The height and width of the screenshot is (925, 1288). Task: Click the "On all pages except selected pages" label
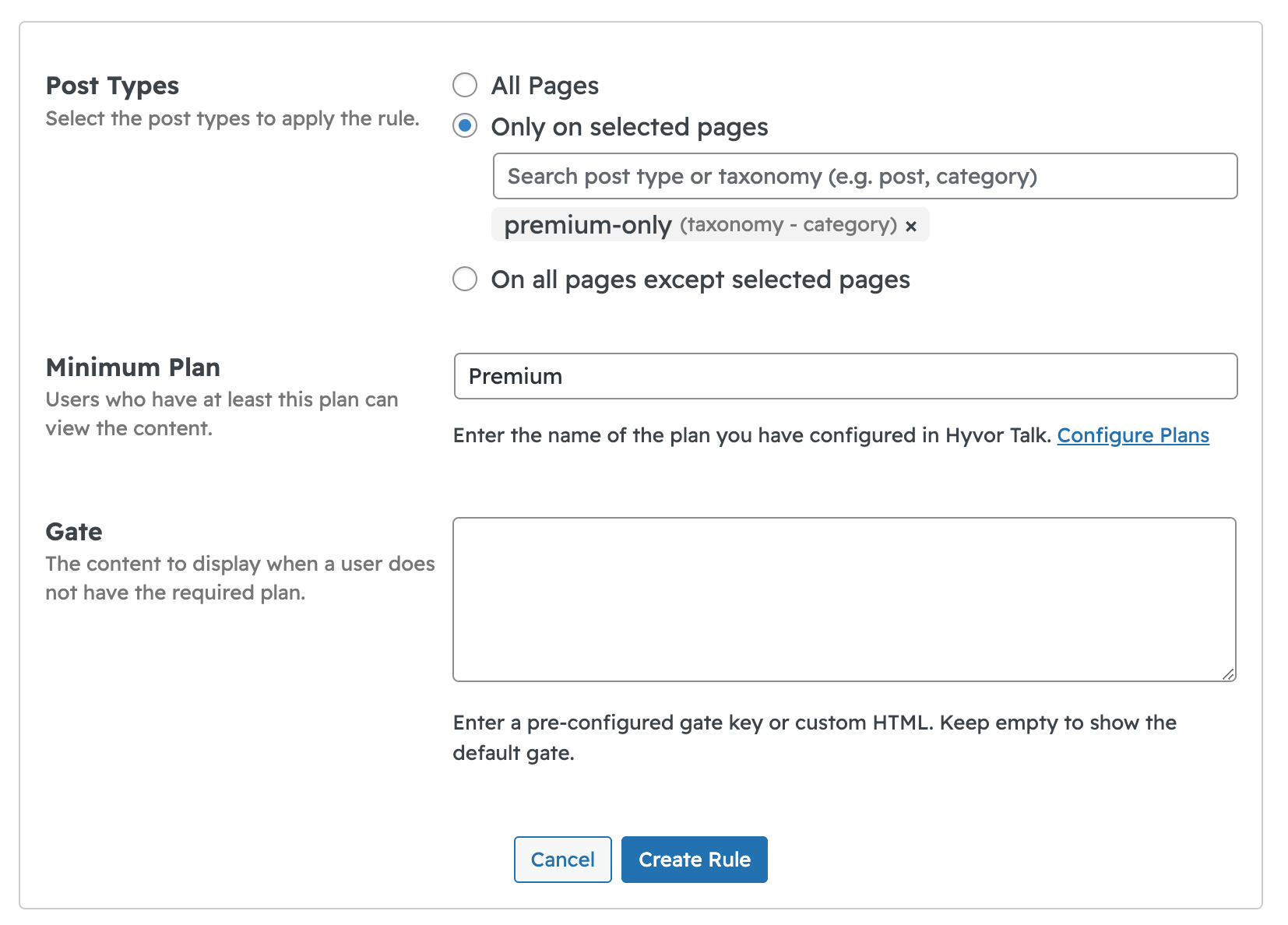tap(700, 280)
